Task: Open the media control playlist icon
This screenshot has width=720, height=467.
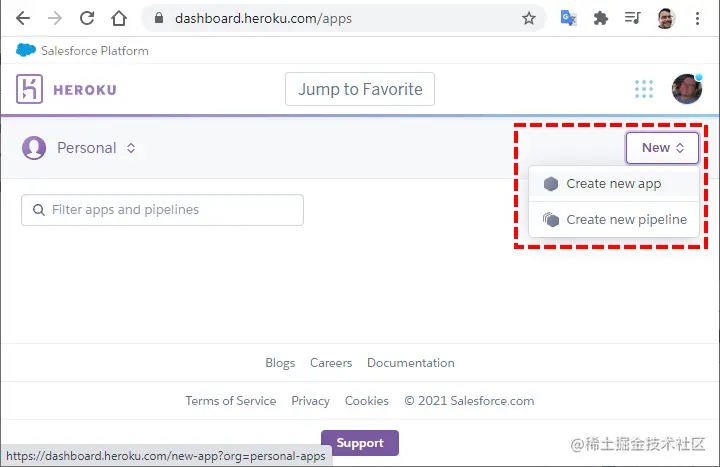Action: [x=633, y=18]
